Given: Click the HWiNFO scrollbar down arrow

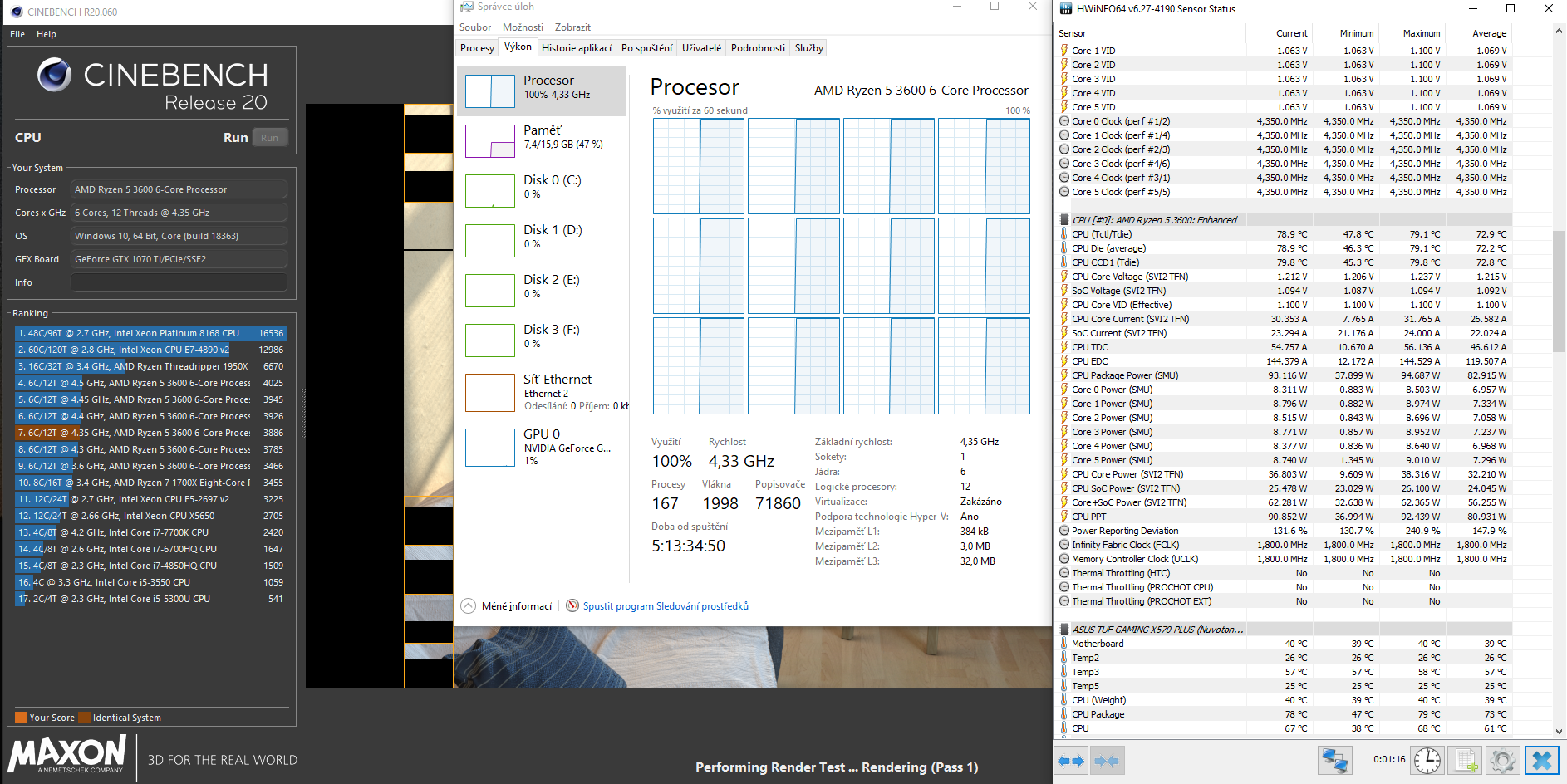Looking at the screenshot, I should point(1559,731).
